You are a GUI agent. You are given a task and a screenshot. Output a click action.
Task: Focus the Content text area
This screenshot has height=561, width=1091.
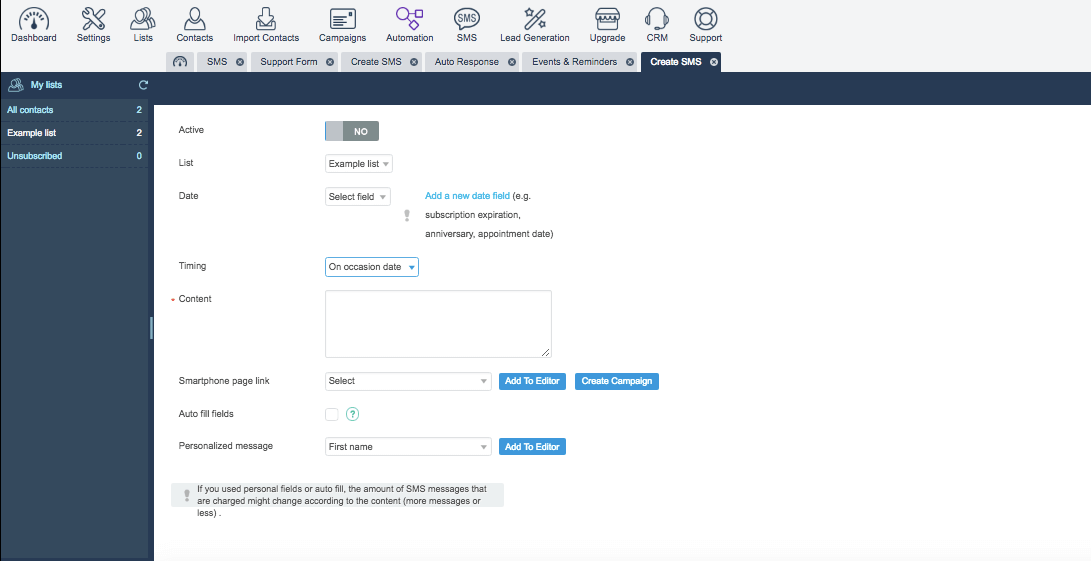point(438,324)
